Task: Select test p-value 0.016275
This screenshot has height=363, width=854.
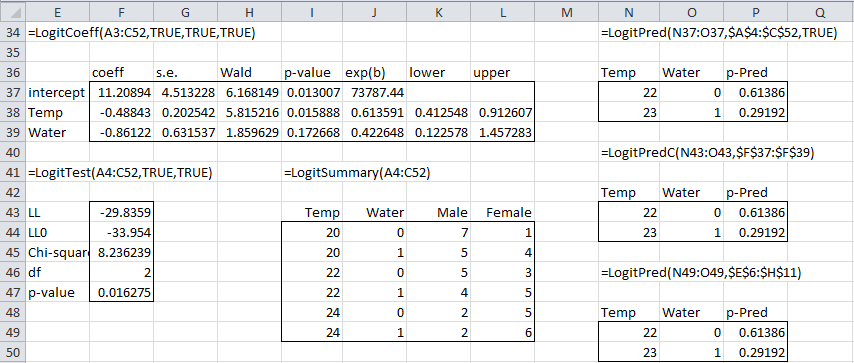Action: (121, 293)
